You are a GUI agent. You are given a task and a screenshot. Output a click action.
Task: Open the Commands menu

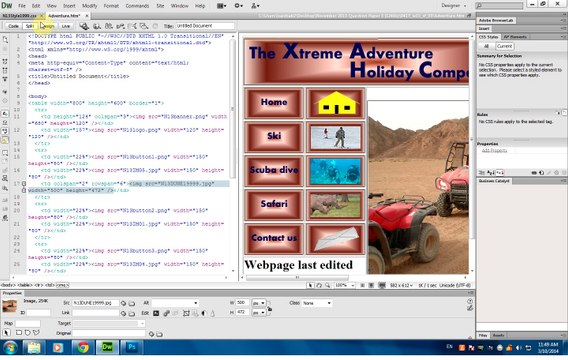click(x=137, y=6)
